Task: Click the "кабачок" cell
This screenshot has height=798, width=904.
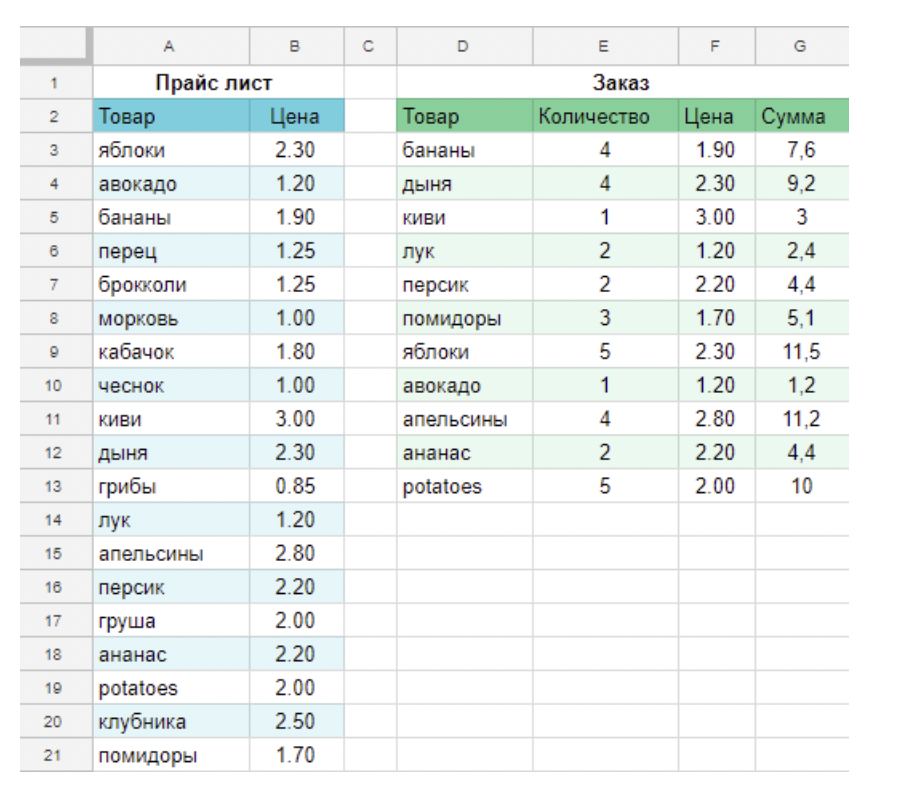Action: pyautogui.click(x=170, y=352)
